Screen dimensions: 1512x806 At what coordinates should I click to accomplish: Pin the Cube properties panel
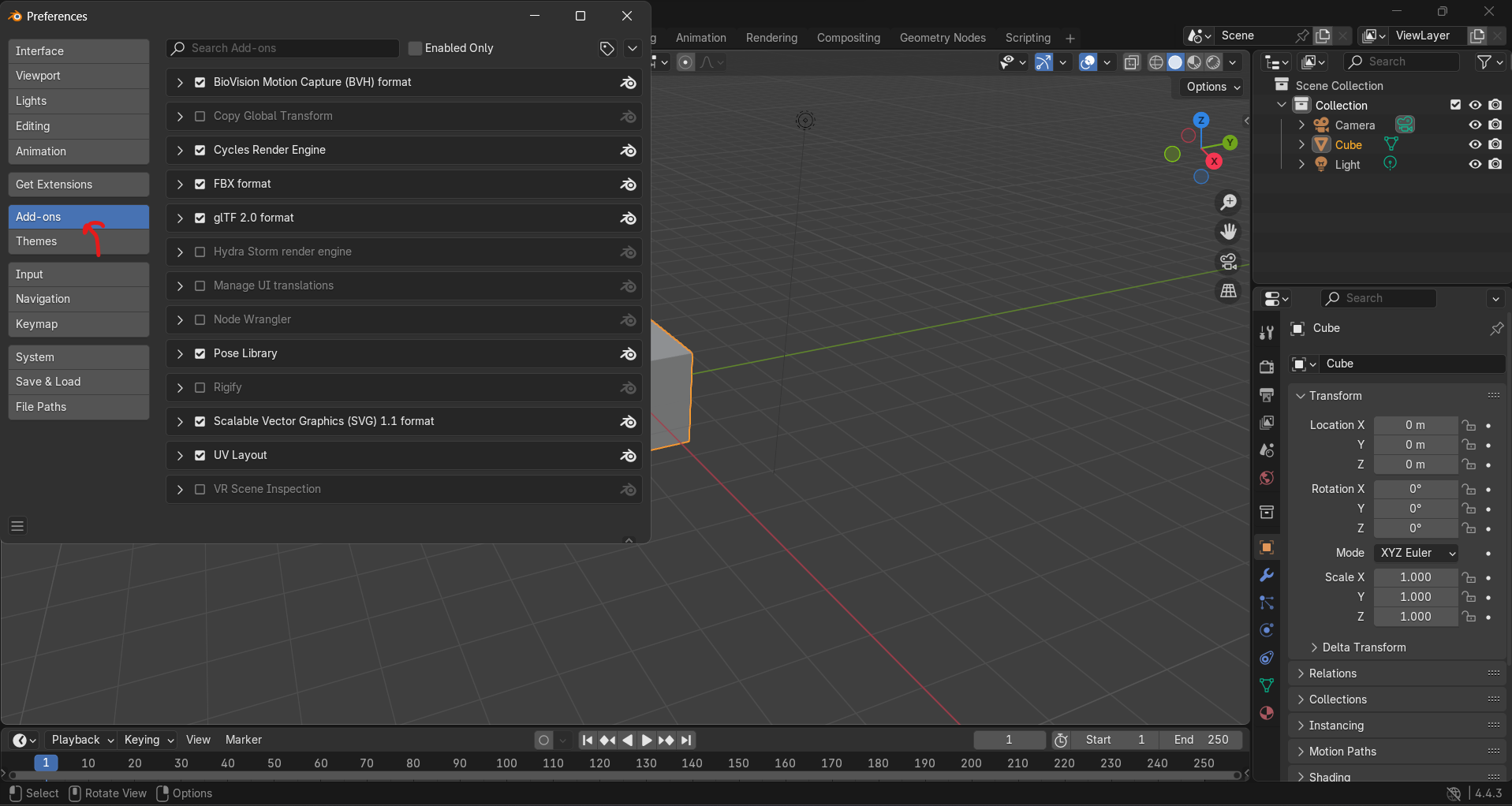1496,328
